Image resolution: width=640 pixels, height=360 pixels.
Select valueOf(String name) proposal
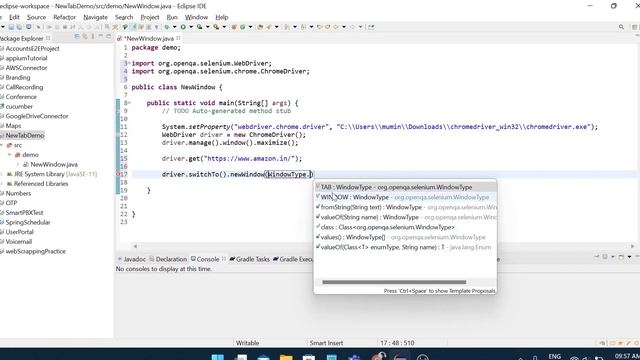pos(405,217)
